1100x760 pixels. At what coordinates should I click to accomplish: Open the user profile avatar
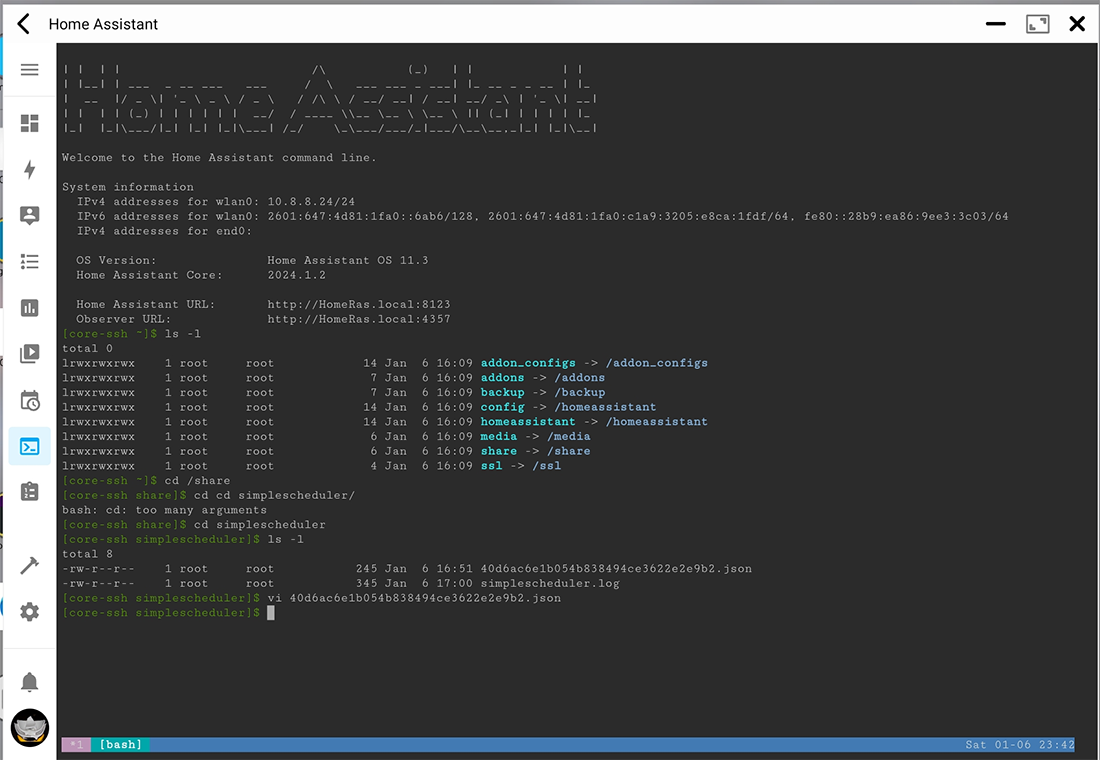click(x=29, y=727)
